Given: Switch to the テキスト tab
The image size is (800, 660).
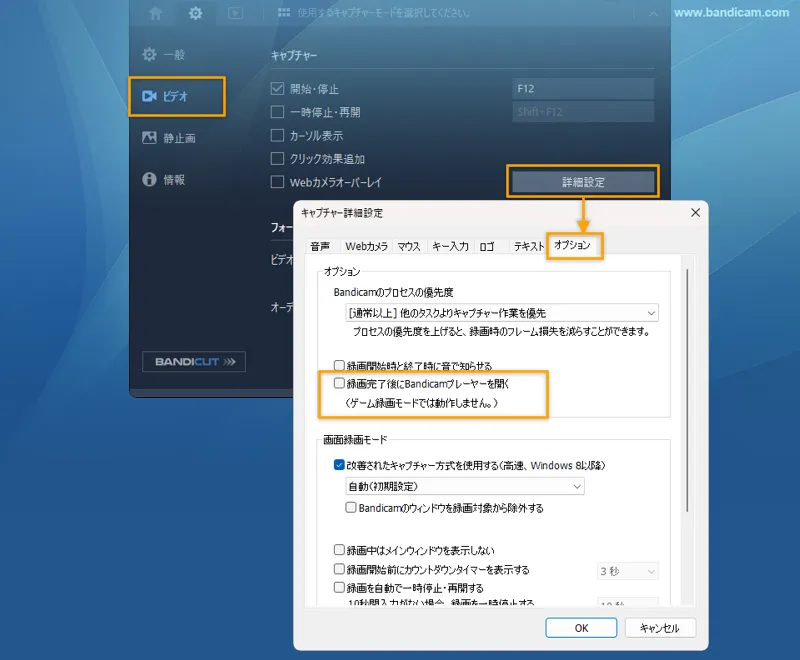Looking at the screenshot, I should [529, 246].
